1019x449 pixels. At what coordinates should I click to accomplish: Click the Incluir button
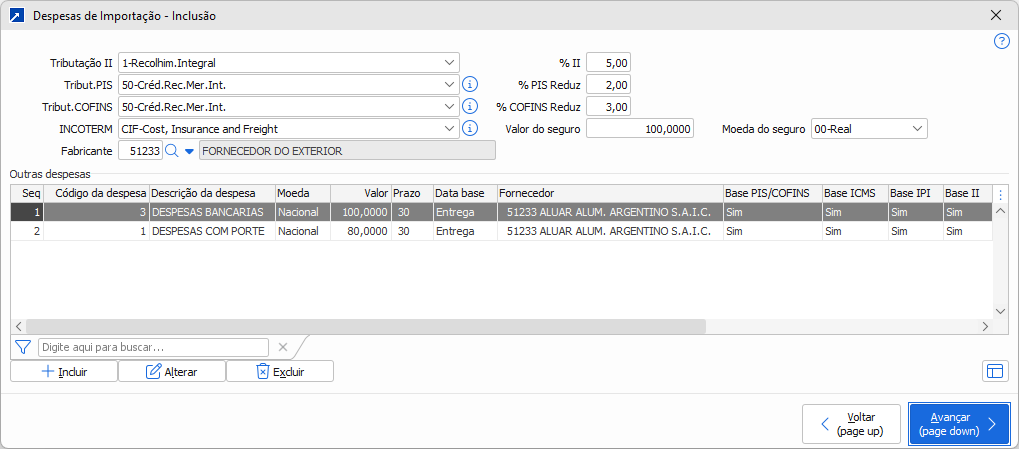coord(64,371)
